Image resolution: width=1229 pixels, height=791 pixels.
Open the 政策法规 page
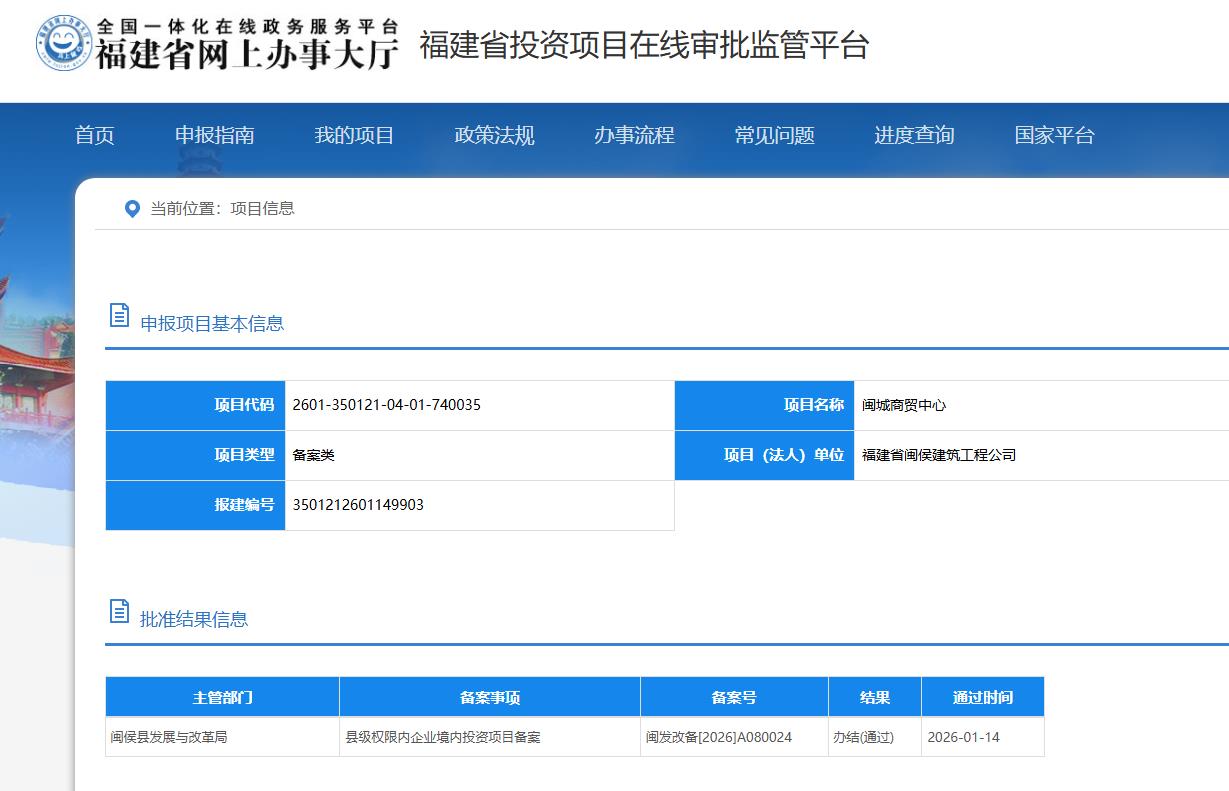tap(495, 136)
